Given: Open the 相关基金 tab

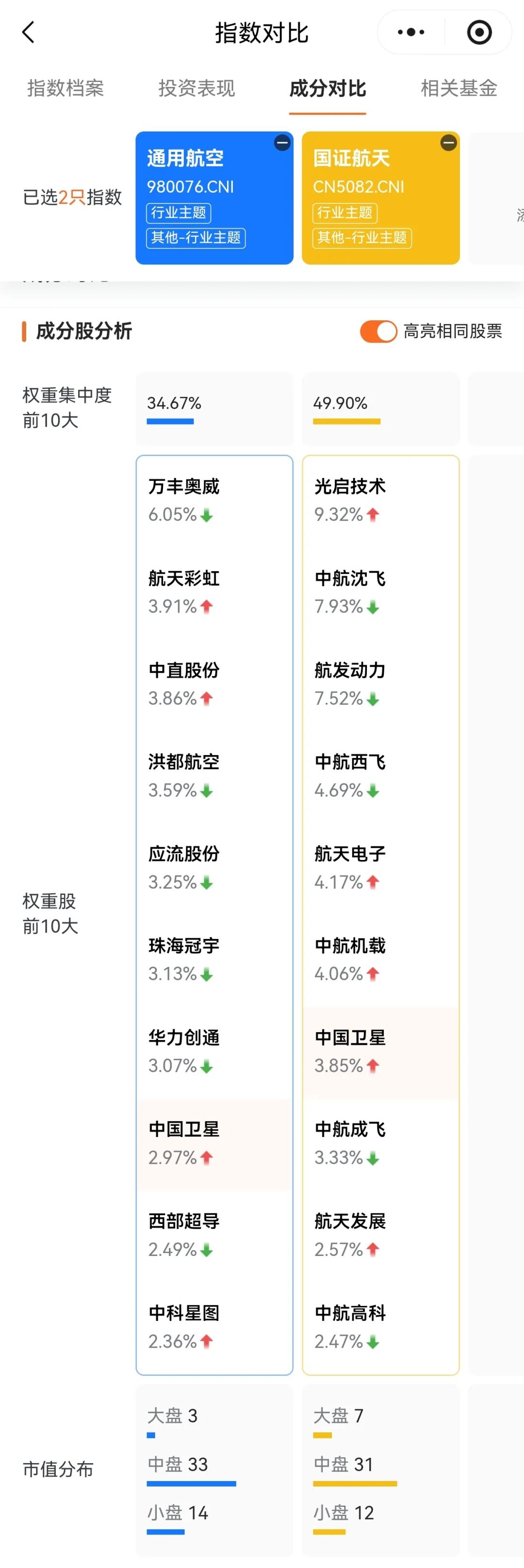Looking at the screenshot, I should [x=458, y=89].
